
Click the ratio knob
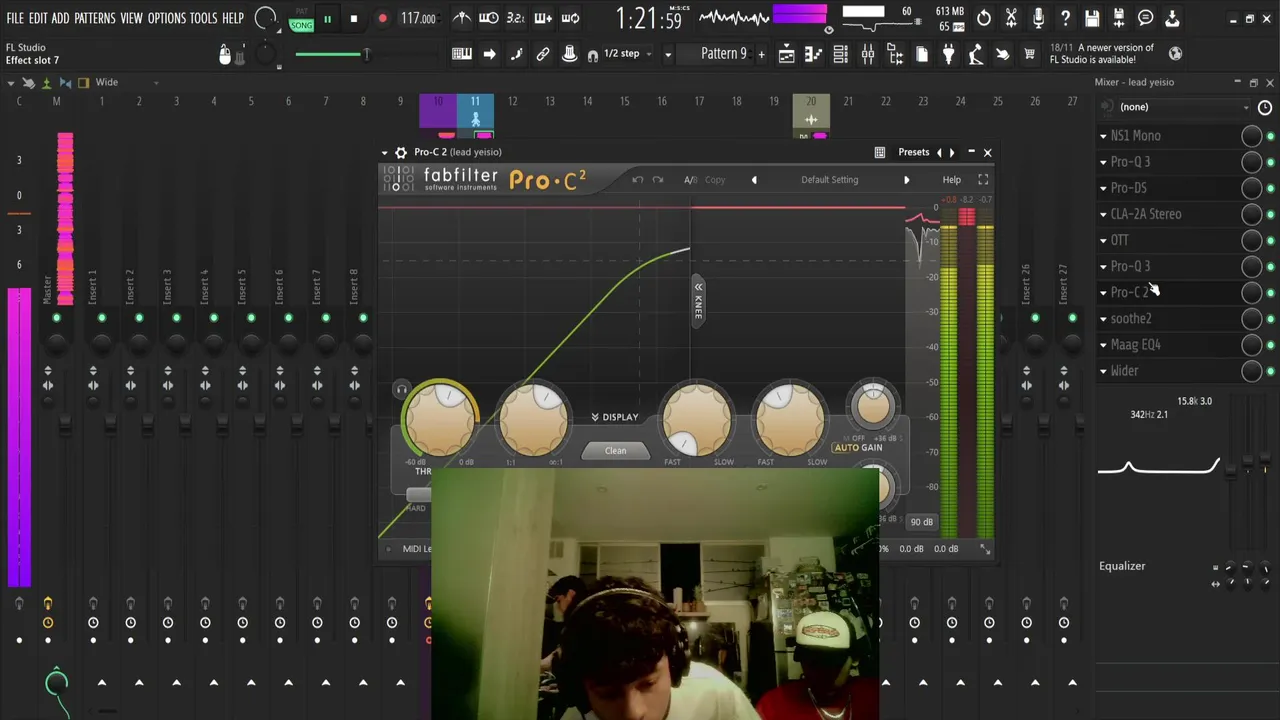(533, 419)
